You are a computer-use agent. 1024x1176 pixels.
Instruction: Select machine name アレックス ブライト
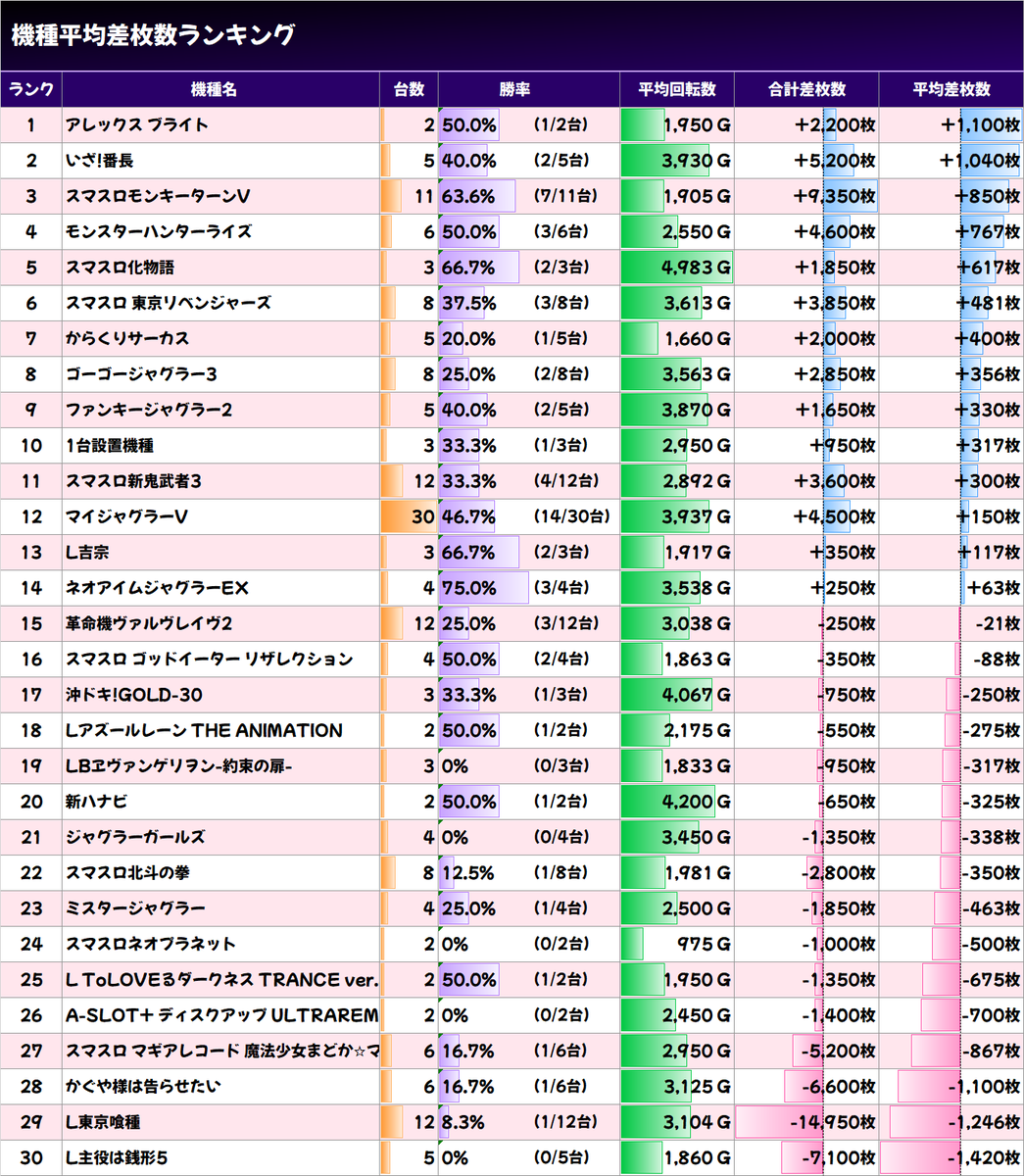[x=137, y=124]
